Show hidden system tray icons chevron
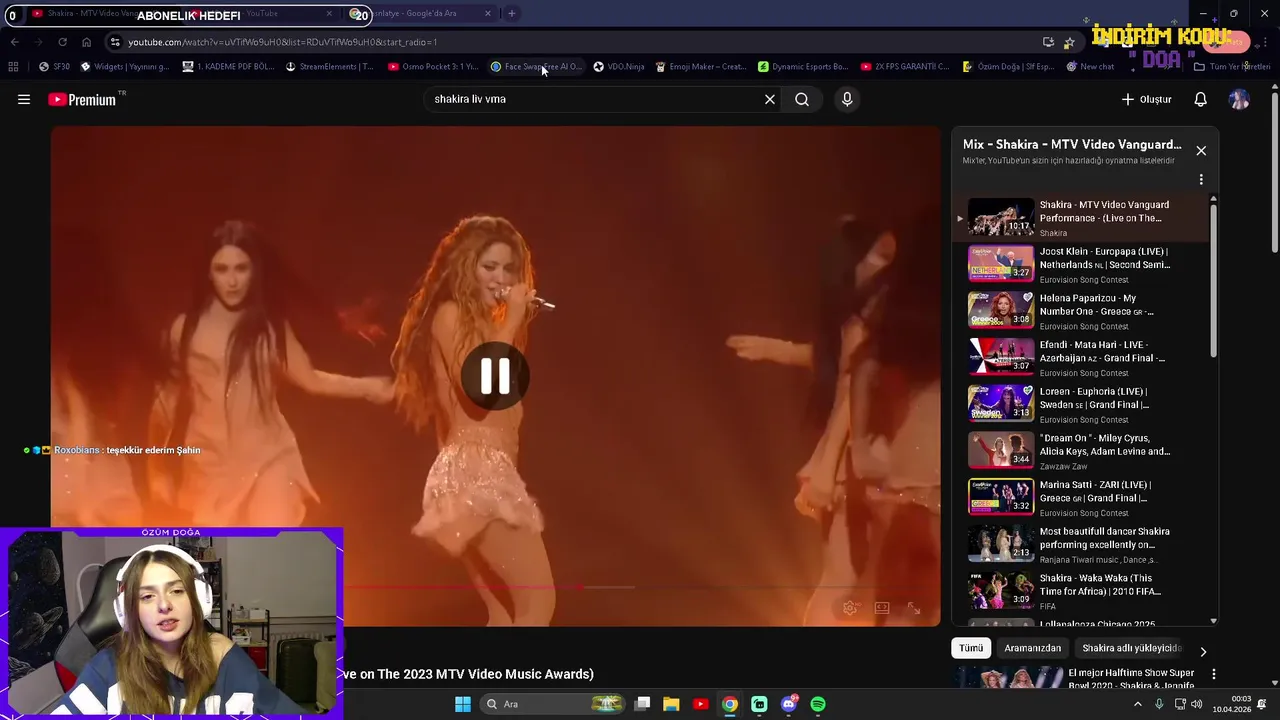Viewport: 1280px width, 720px height. (1137, 704)
